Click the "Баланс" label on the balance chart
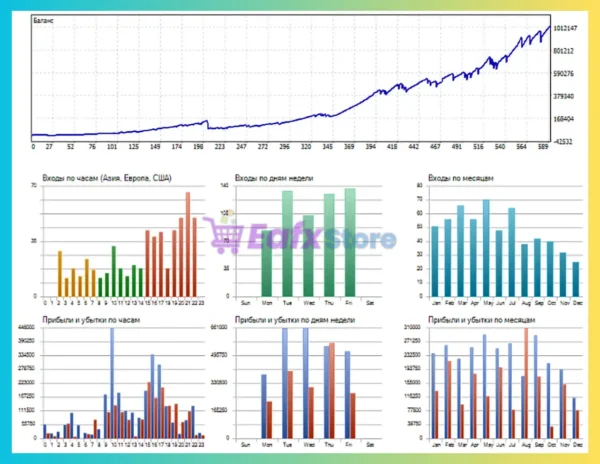 point(43,21)
